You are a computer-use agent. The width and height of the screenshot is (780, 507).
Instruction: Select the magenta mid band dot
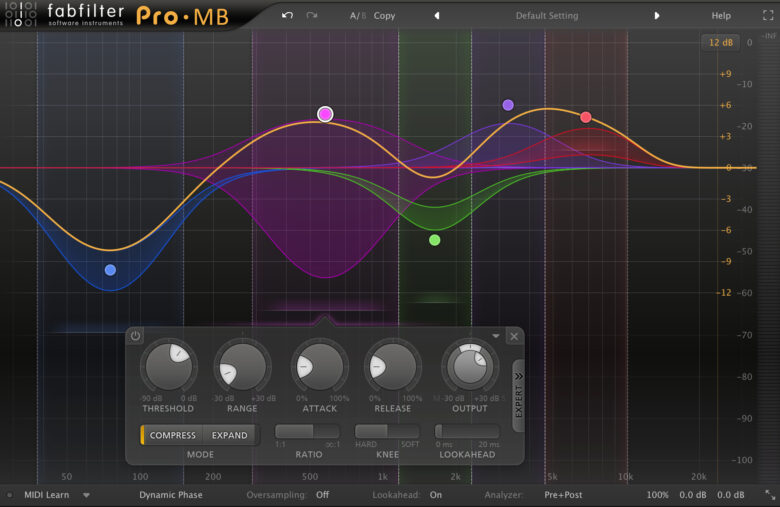(x=325, y=114)
